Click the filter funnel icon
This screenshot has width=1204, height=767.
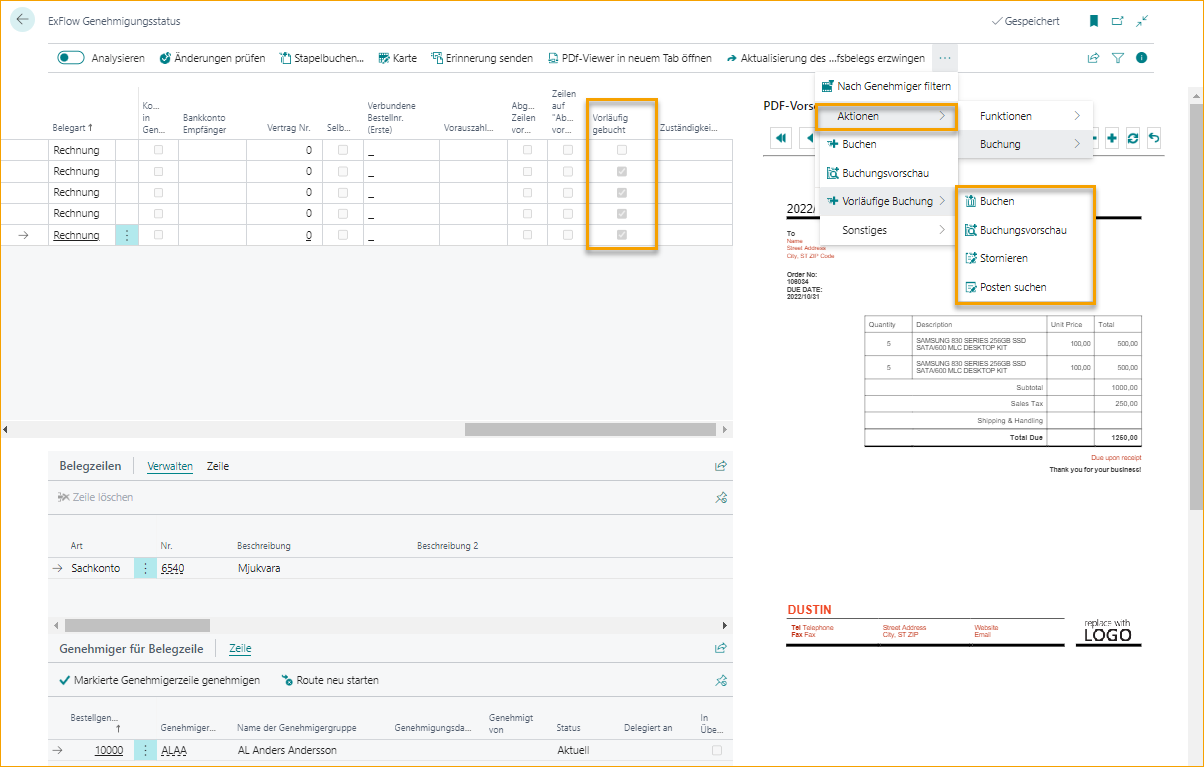pyautogui.click(x=1118, y=58)
